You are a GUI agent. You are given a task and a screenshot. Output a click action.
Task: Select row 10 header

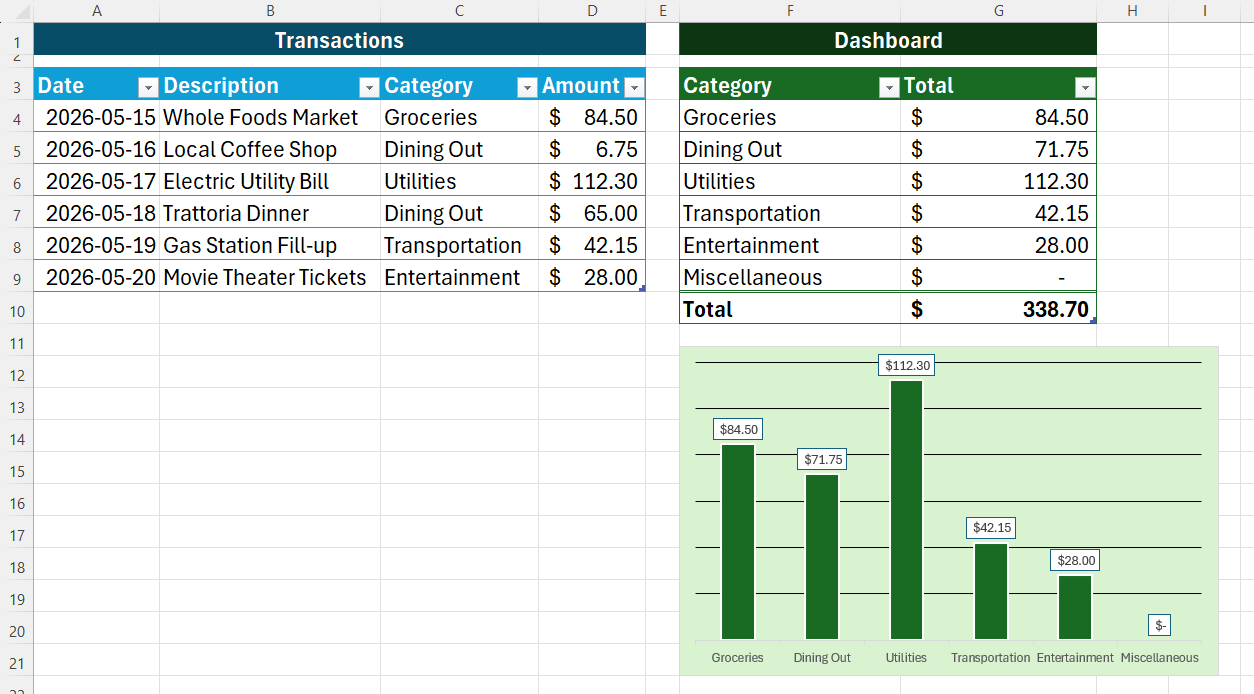point(16,310)
